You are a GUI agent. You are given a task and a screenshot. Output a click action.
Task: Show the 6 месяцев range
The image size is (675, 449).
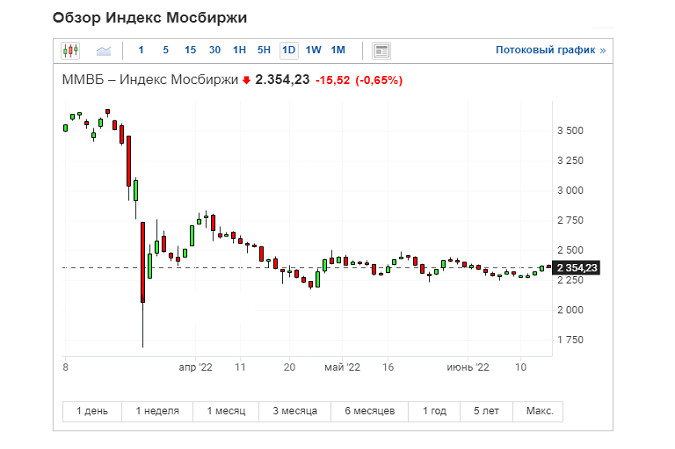pos(370,411)
